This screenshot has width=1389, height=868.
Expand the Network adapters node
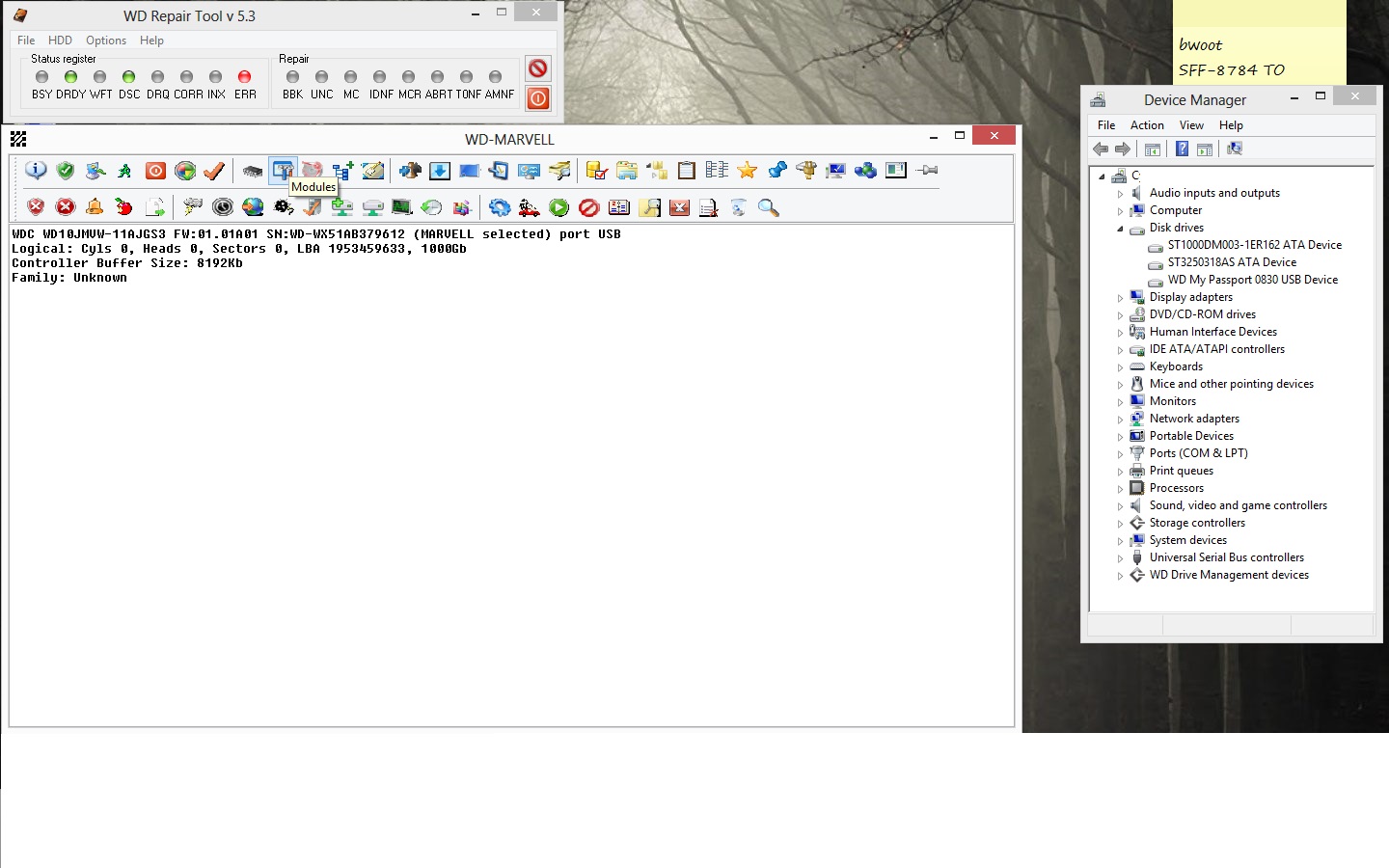1120,420
